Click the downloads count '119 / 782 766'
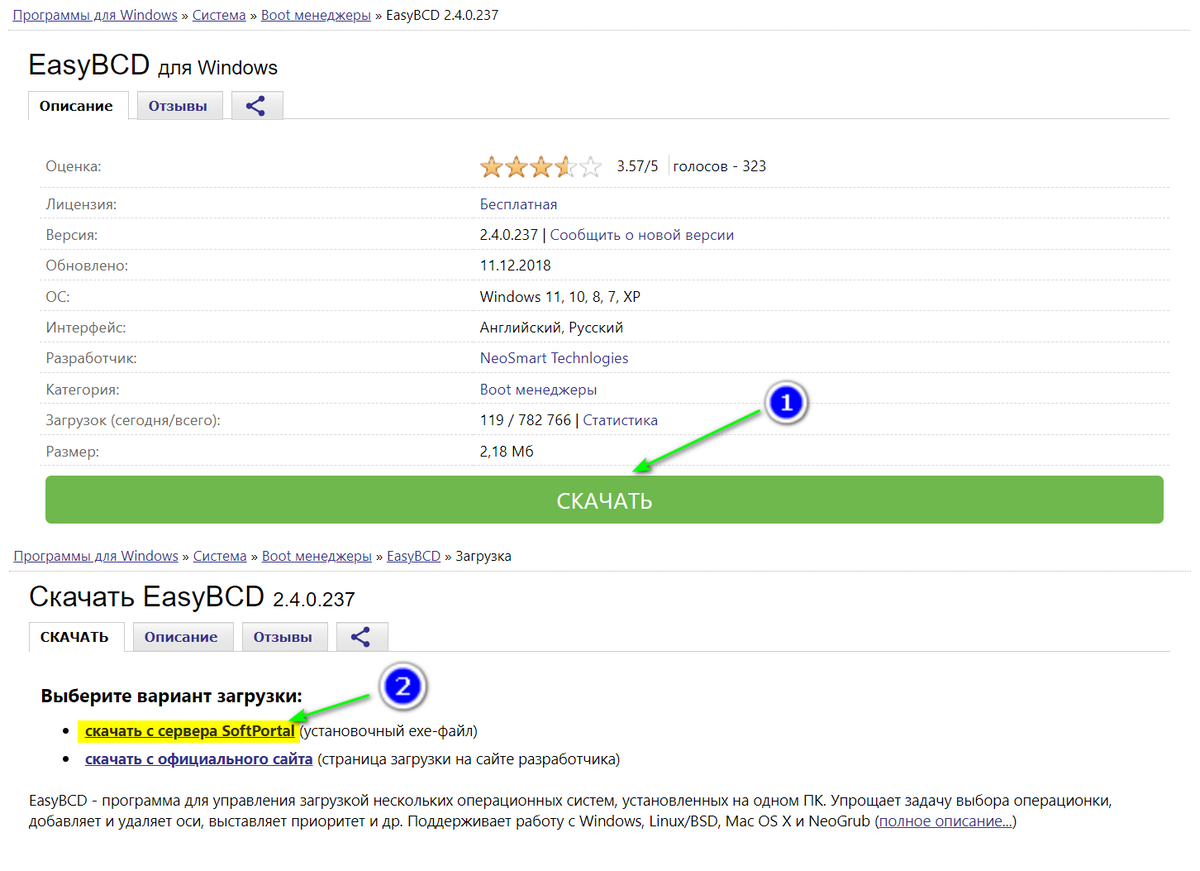Screen dimensions: 1200x871 (x=525, y=420)
